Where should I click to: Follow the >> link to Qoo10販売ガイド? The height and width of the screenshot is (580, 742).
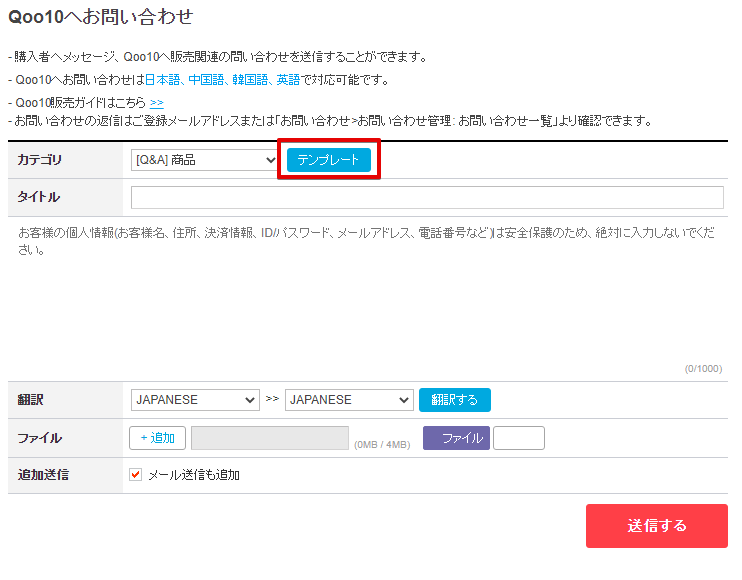(157, 103)
